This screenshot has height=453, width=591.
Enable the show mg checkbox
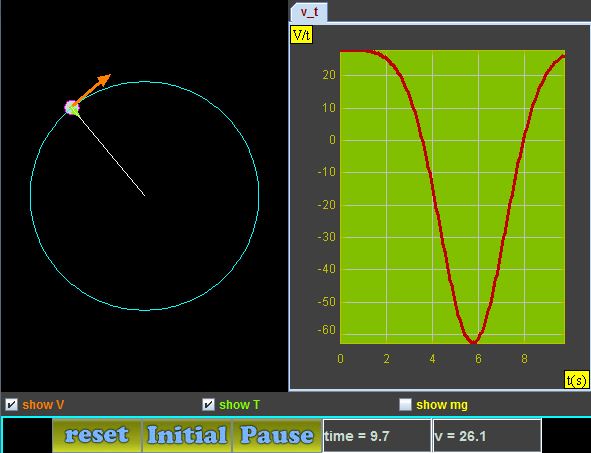click(x=405, y=405)
